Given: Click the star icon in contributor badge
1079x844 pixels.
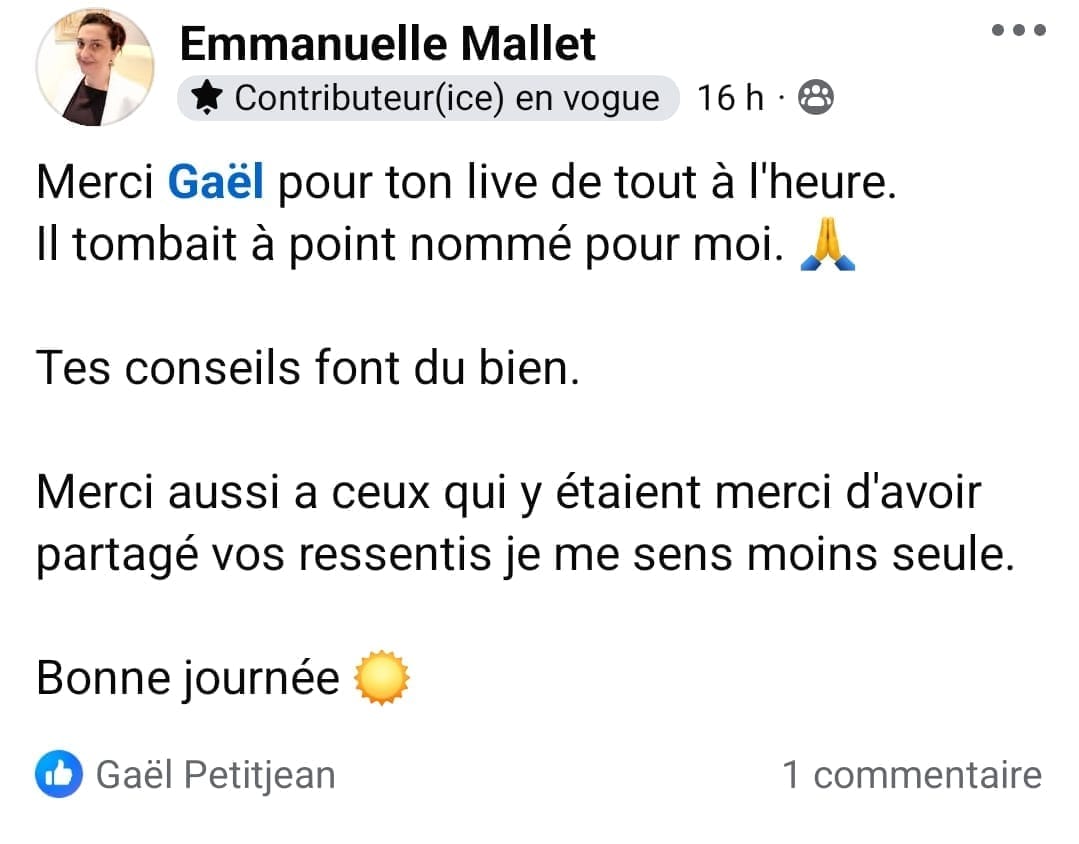Looking at the screenshot, I should click(207, 98).
